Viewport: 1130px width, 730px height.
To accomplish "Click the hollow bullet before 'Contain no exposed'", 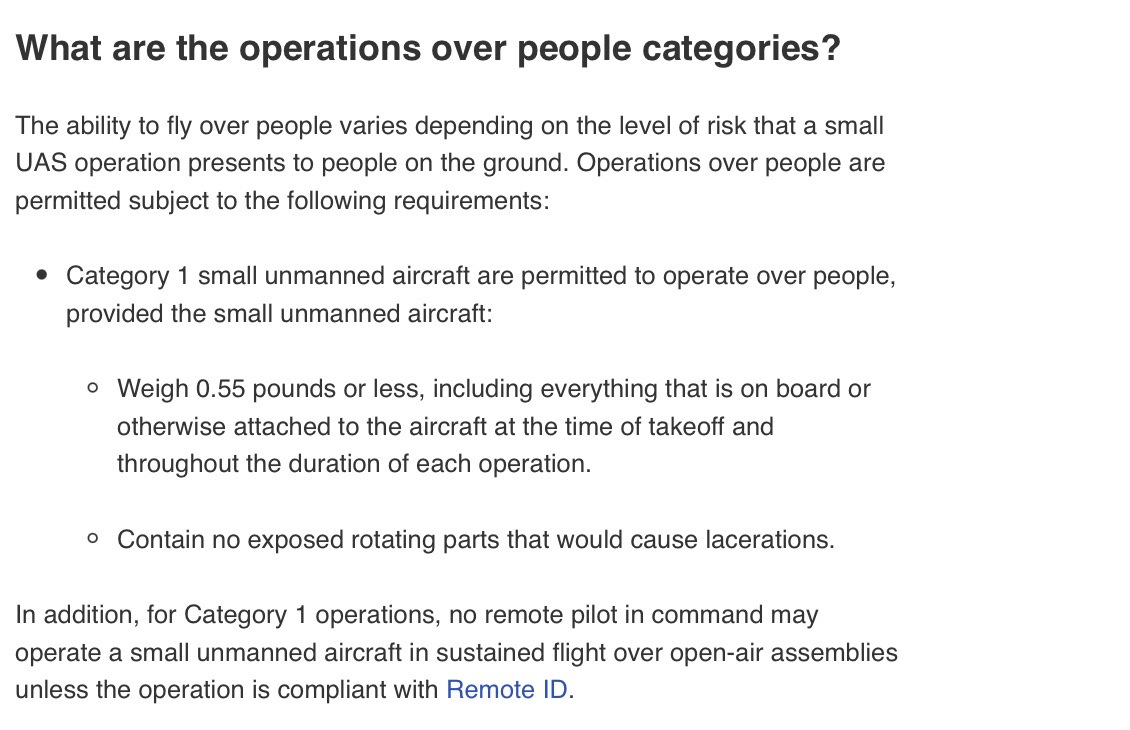I will (x=92, y=538).
